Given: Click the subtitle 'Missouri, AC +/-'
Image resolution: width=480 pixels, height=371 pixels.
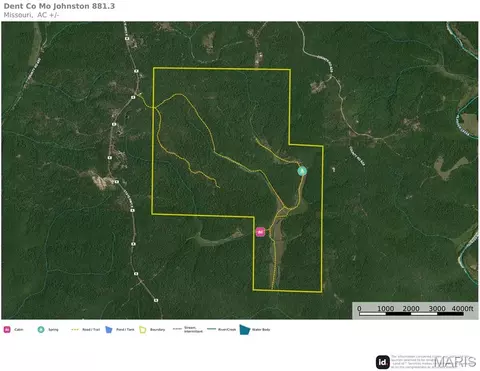Looking at the screenshot, I should coord(31,15).
